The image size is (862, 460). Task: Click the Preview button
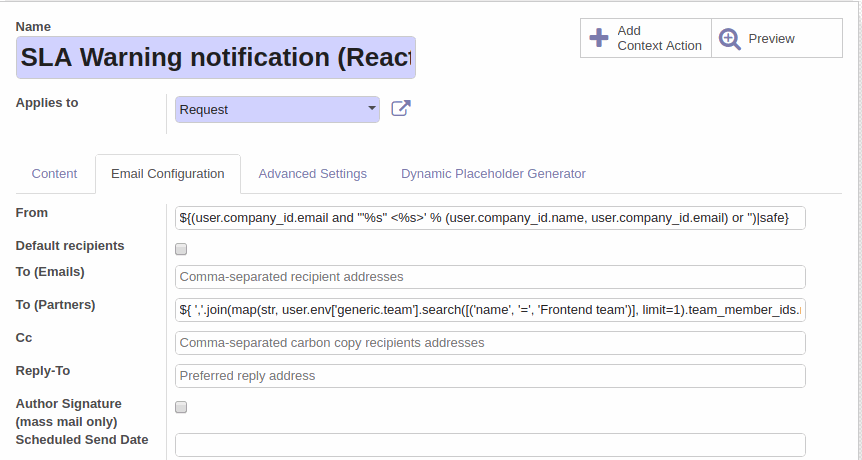(777, 38)
